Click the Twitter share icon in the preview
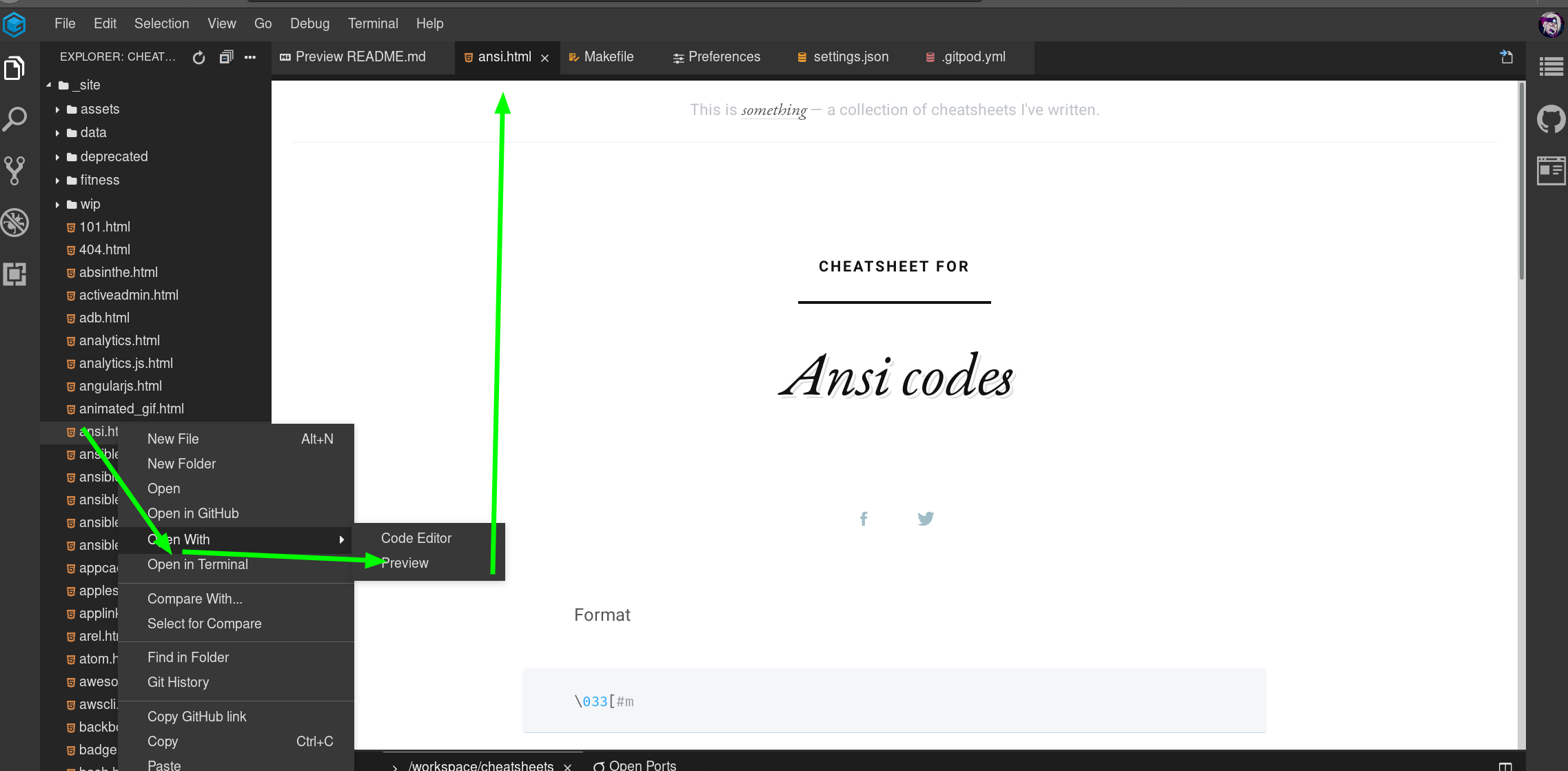 point(925,518)
